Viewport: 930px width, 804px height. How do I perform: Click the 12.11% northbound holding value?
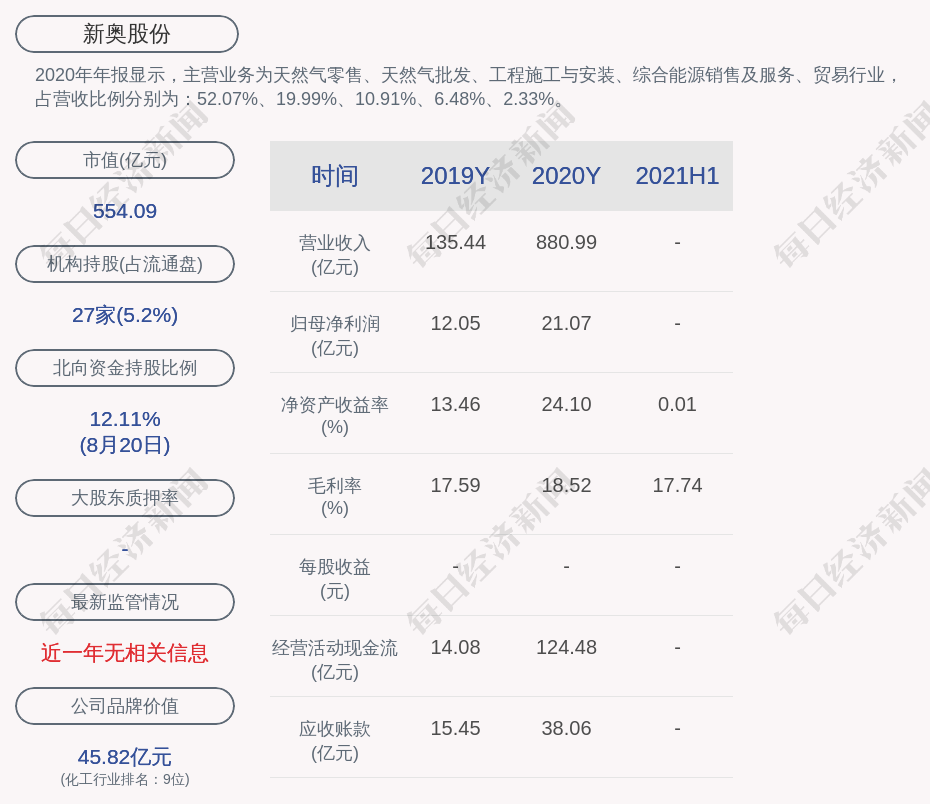[125, 419]
